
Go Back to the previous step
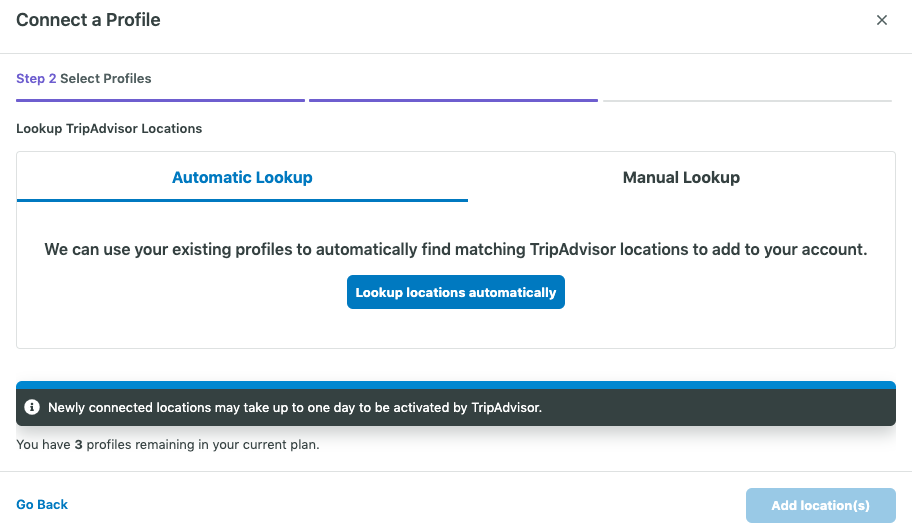pyautogui.click(x=42, y=505)
